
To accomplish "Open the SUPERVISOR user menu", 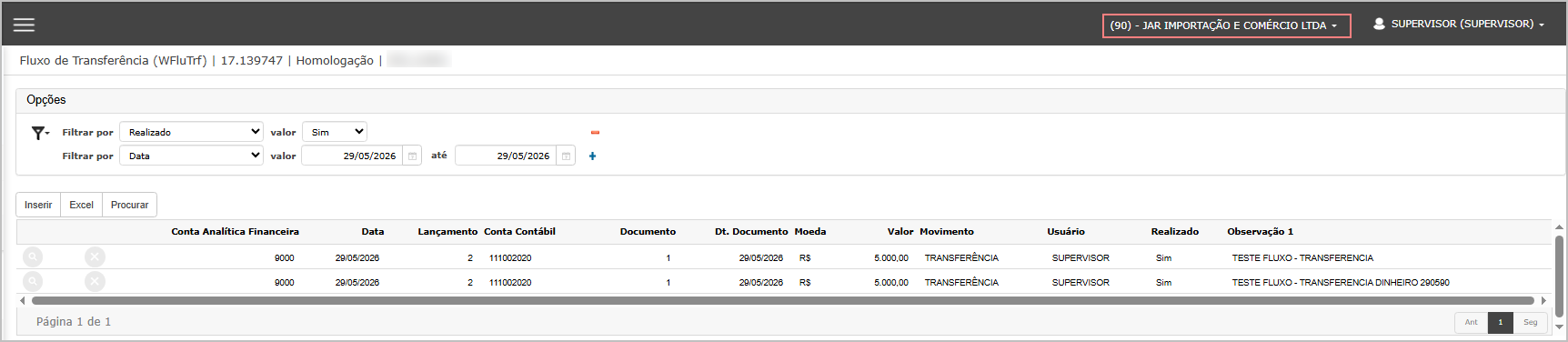I will pos(1459,25).
